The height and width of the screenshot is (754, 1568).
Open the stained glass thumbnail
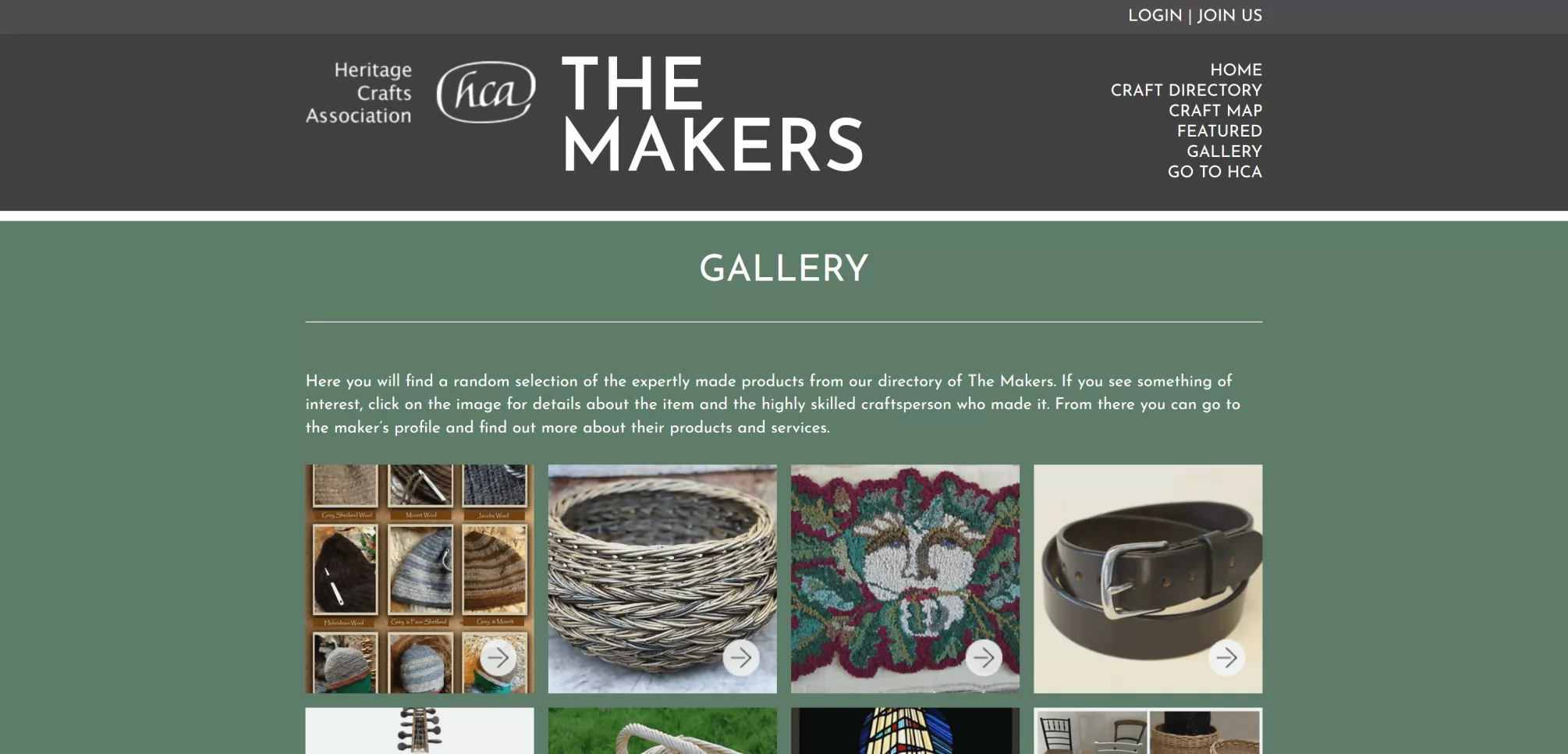click(905, 731)
